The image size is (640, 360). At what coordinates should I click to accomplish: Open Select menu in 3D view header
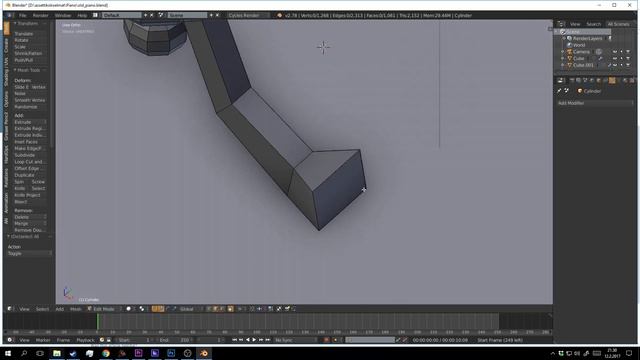(42, 309)
